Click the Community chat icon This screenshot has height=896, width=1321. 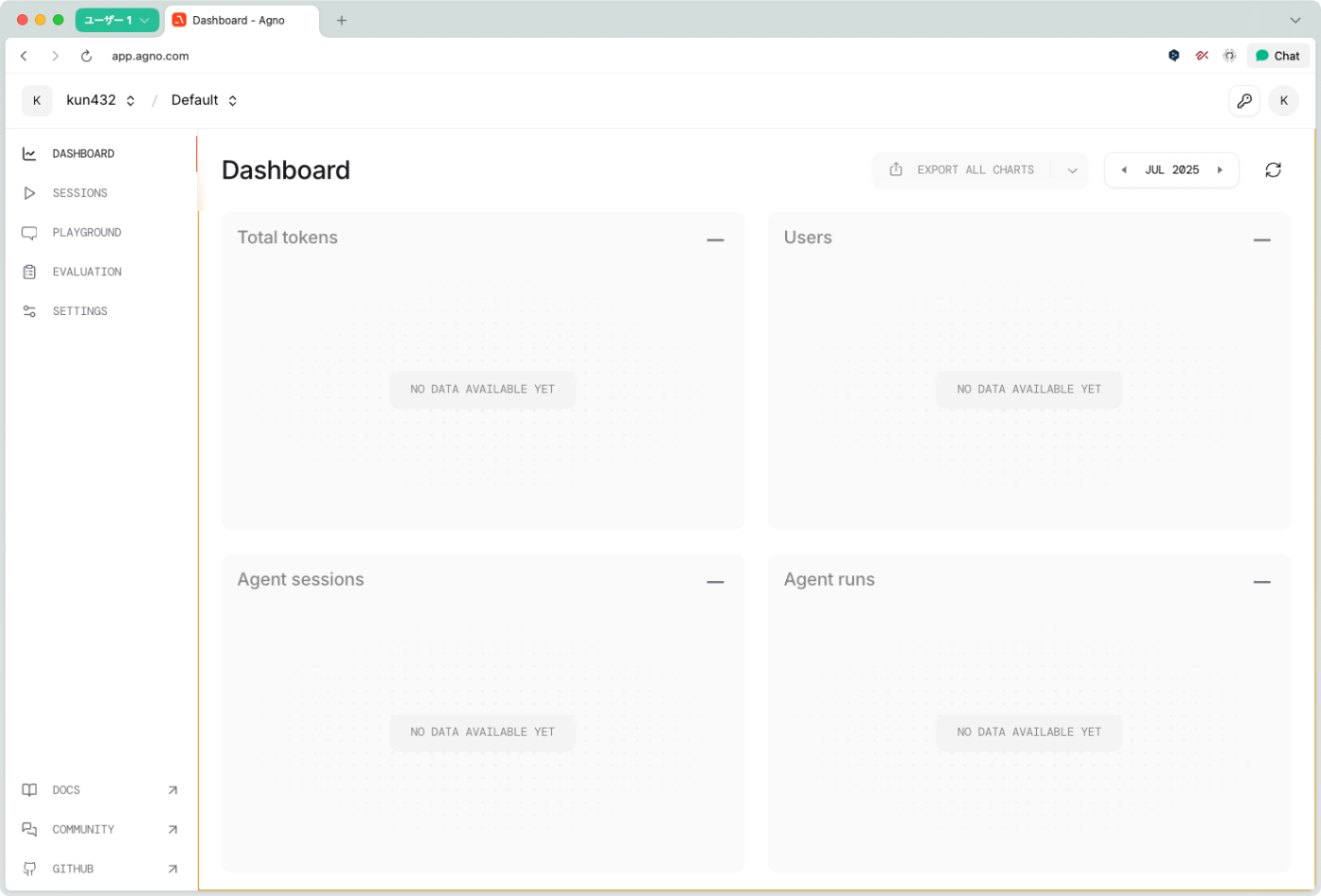click(x=29, y=830)
